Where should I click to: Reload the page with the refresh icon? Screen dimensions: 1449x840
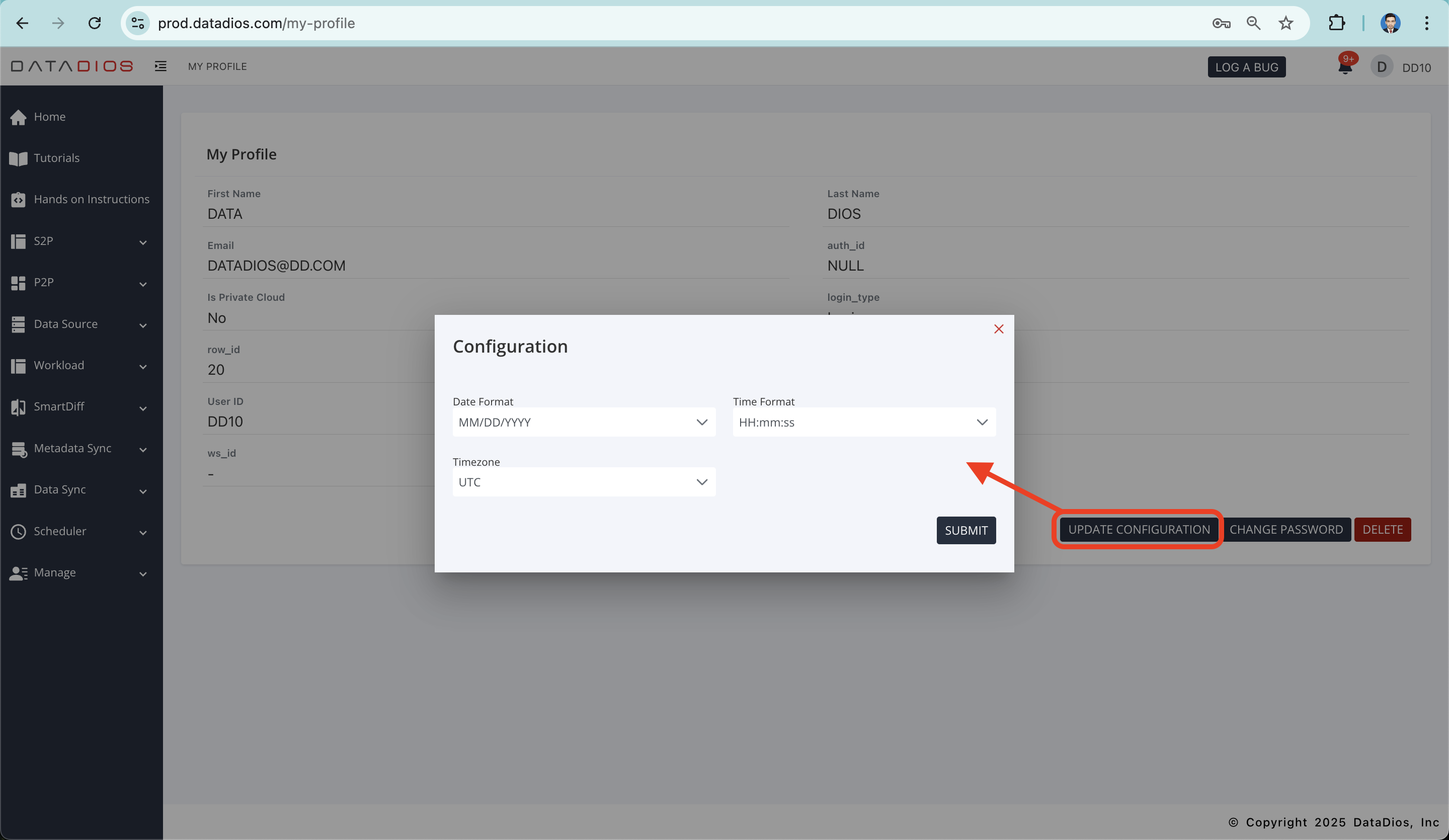[94, 23]
